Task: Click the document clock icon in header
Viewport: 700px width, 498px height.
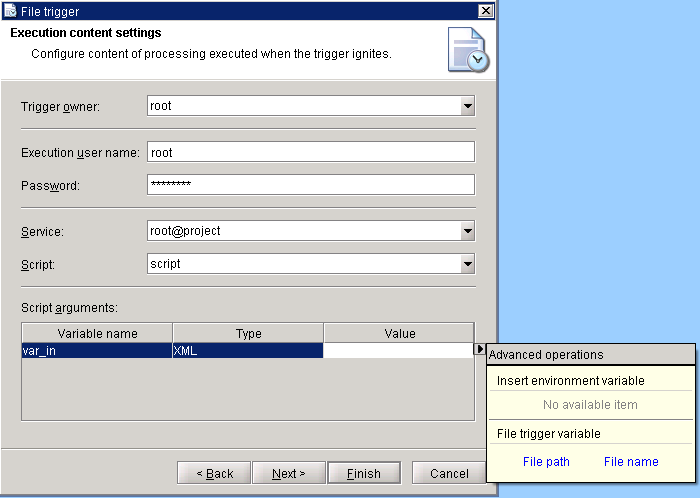Action: click(x=467, y=49)
